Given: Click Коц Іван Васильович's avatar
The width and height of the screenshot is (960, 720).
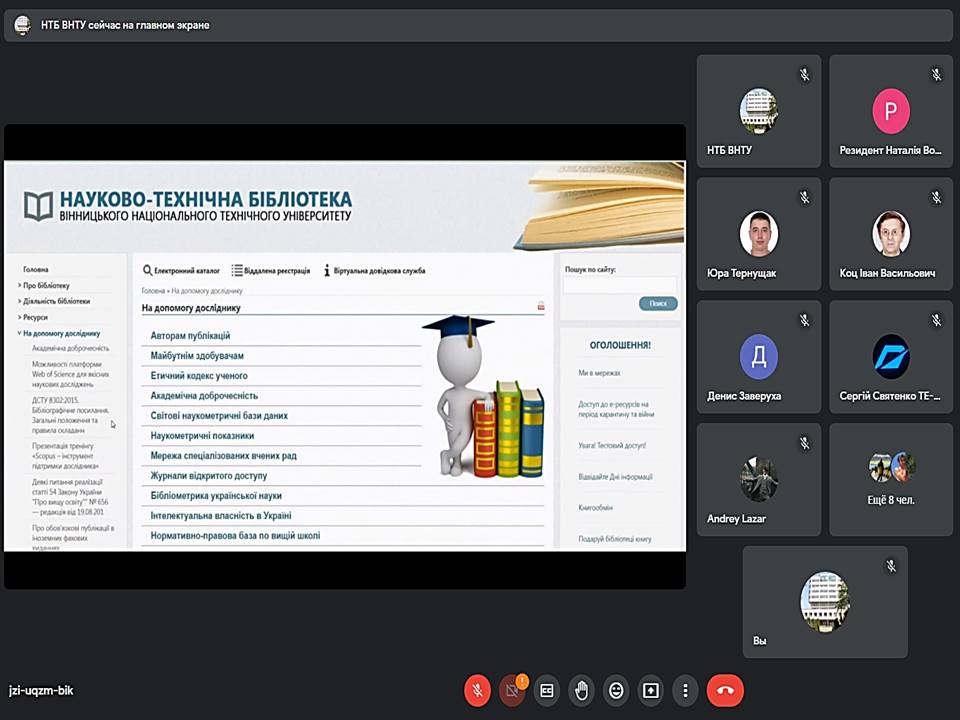Looking at the screenshot, I should 891,233.
